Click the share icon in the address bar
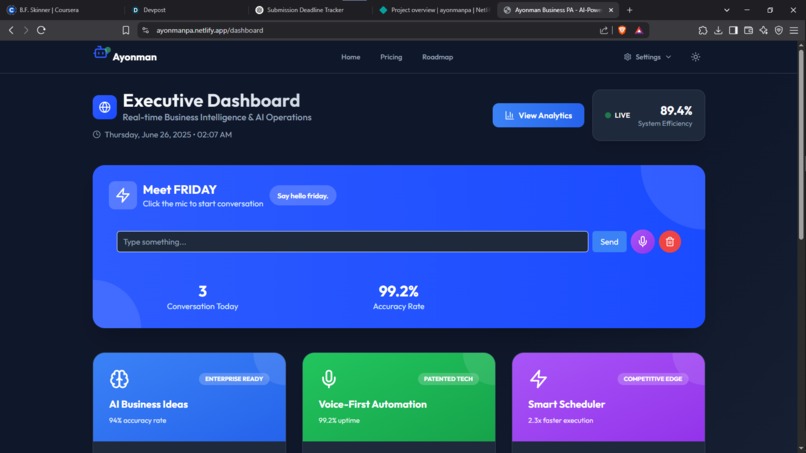Image resolution: width=806 pixels, height=453 pixels. [604, 30]
